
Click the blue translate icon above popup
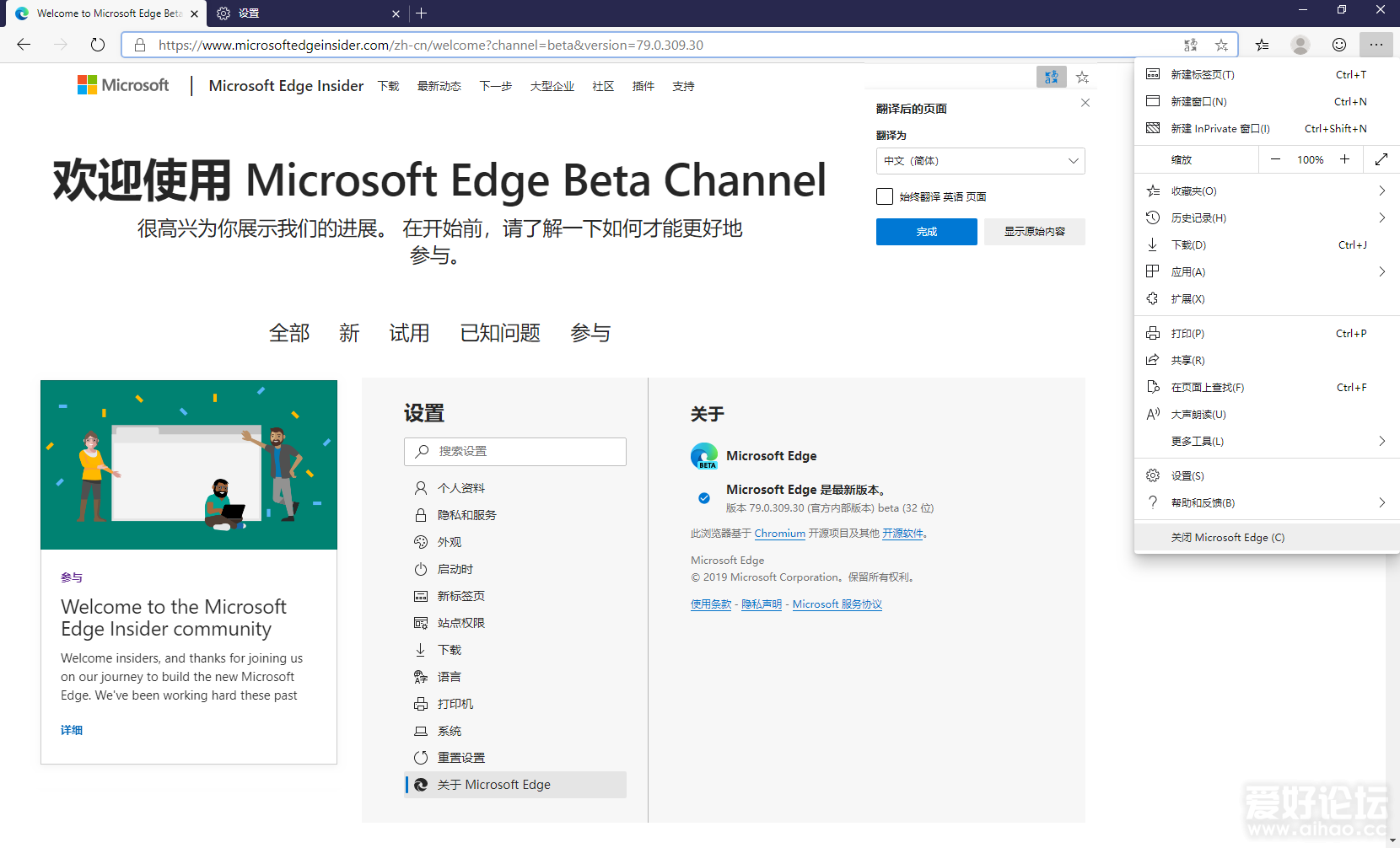[1052, 77]
